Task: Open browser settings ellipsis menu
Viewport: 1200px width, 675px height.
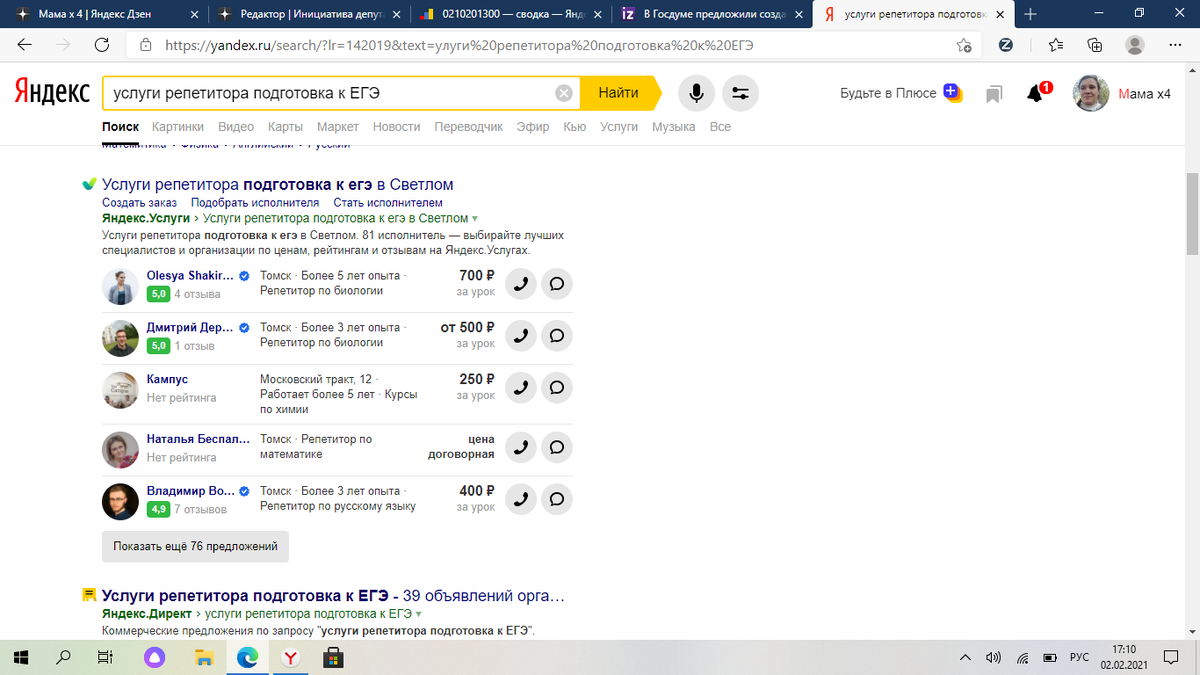Action: 1174,45
